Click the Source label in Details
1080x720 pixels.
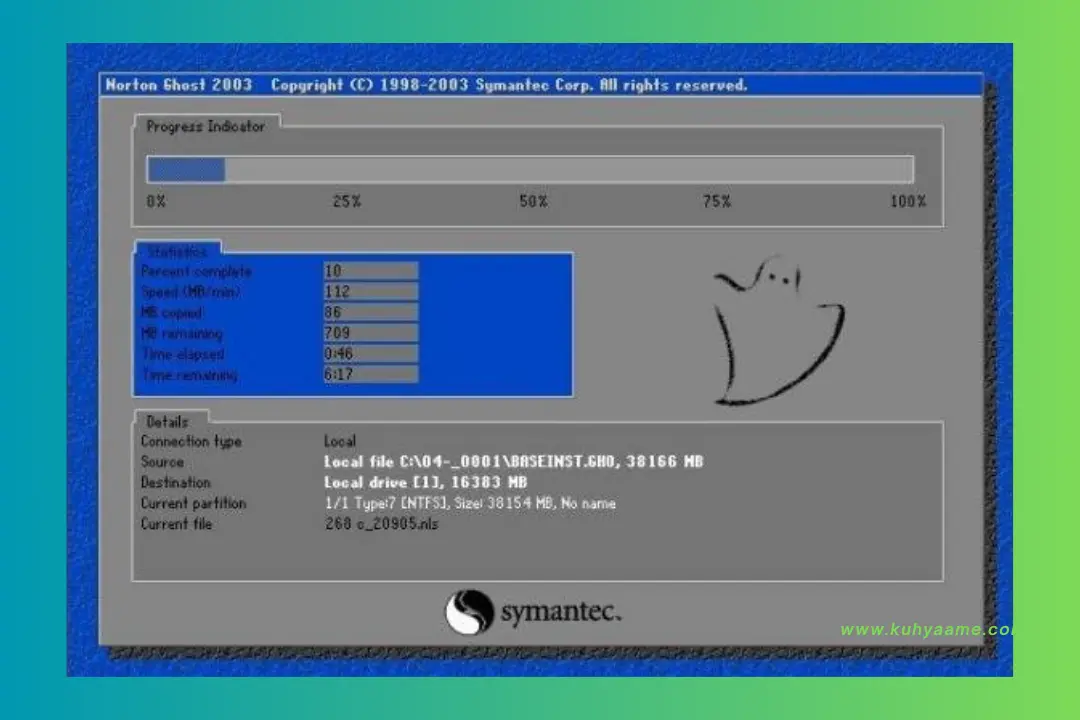click(x=162, y=462)
